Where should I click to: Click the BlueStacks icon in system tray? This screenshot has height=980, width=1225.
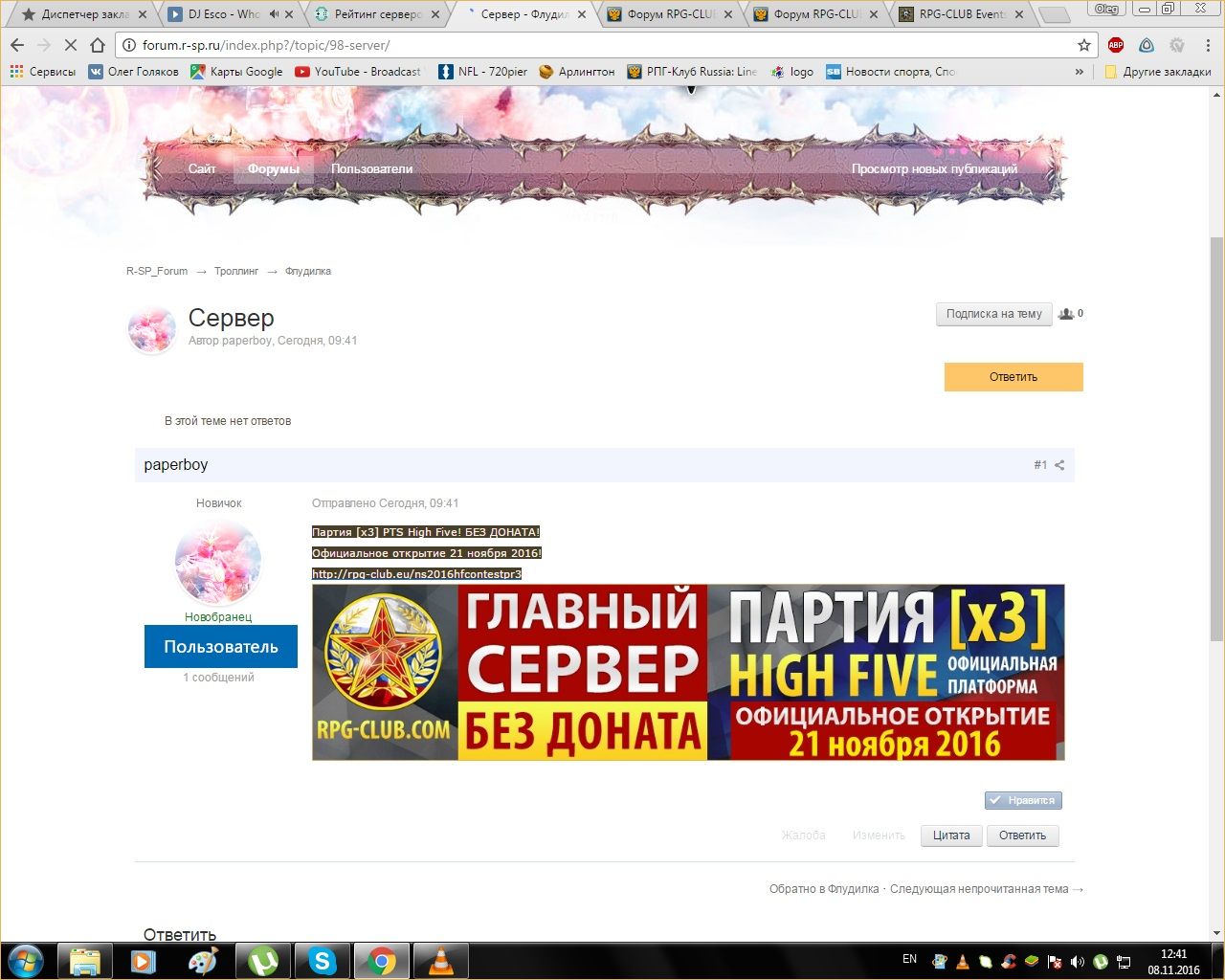point(1032,962)
